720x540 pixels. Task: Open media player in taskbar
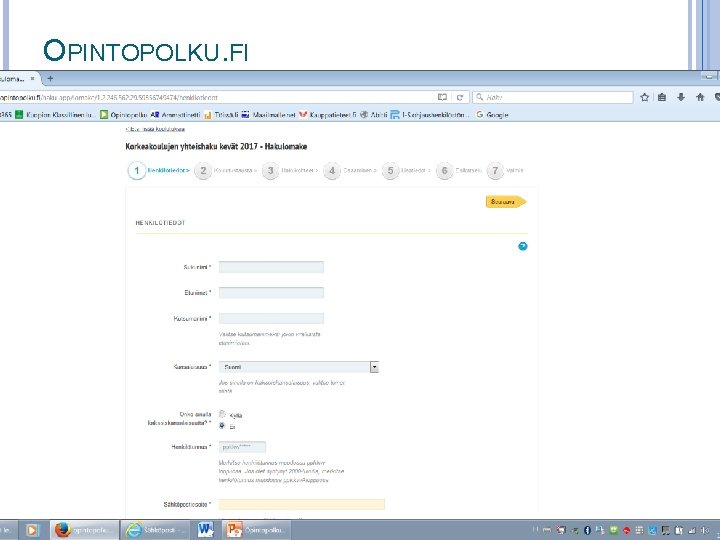pos(32,530)
